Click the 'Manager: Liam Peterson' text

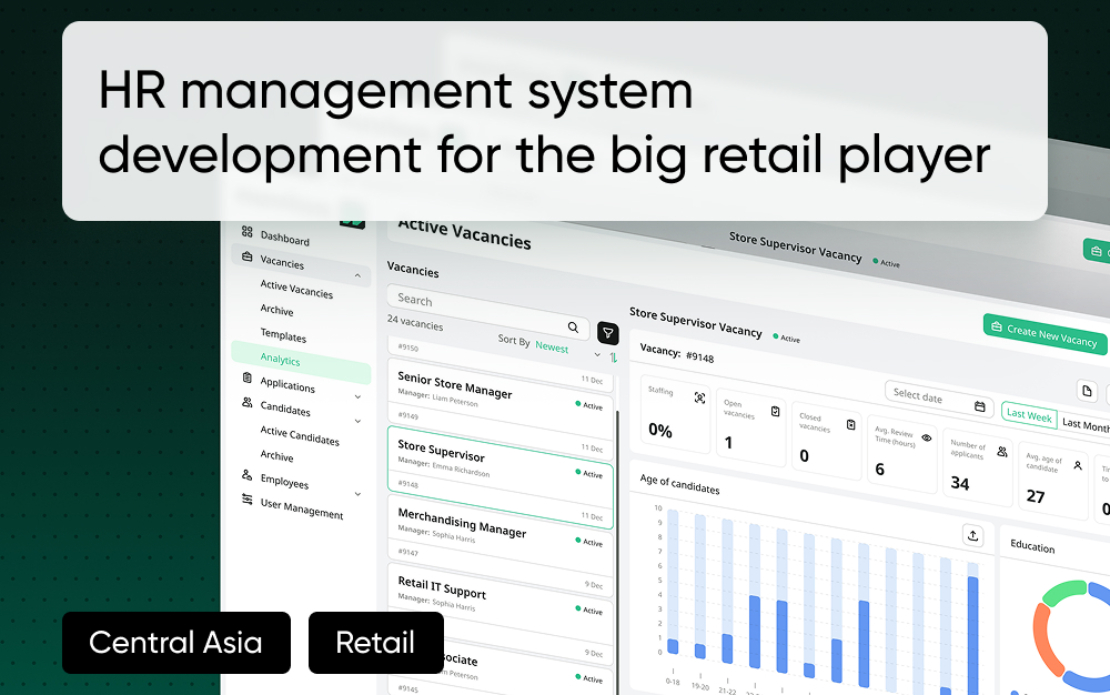click(437, 397)
